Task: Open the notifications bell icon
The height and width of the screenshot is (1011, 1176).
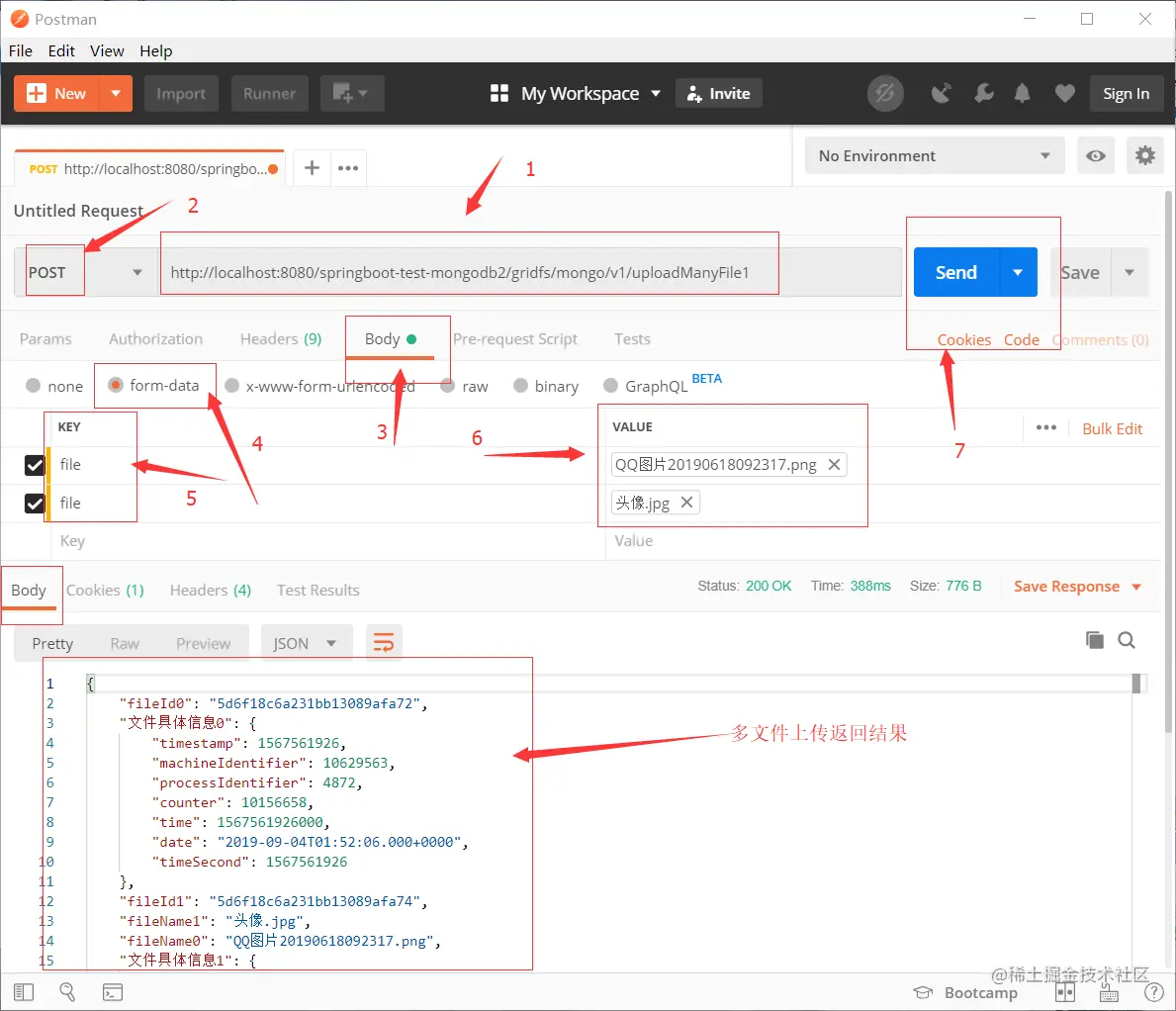Action: pyautogui.click(x=1022, y=93)
